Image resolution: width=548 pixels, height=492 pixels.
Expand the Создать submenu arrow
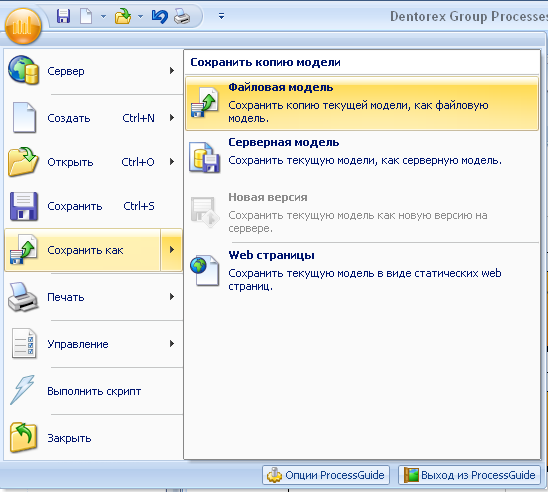pyautogui.click(x=172, y=118)
